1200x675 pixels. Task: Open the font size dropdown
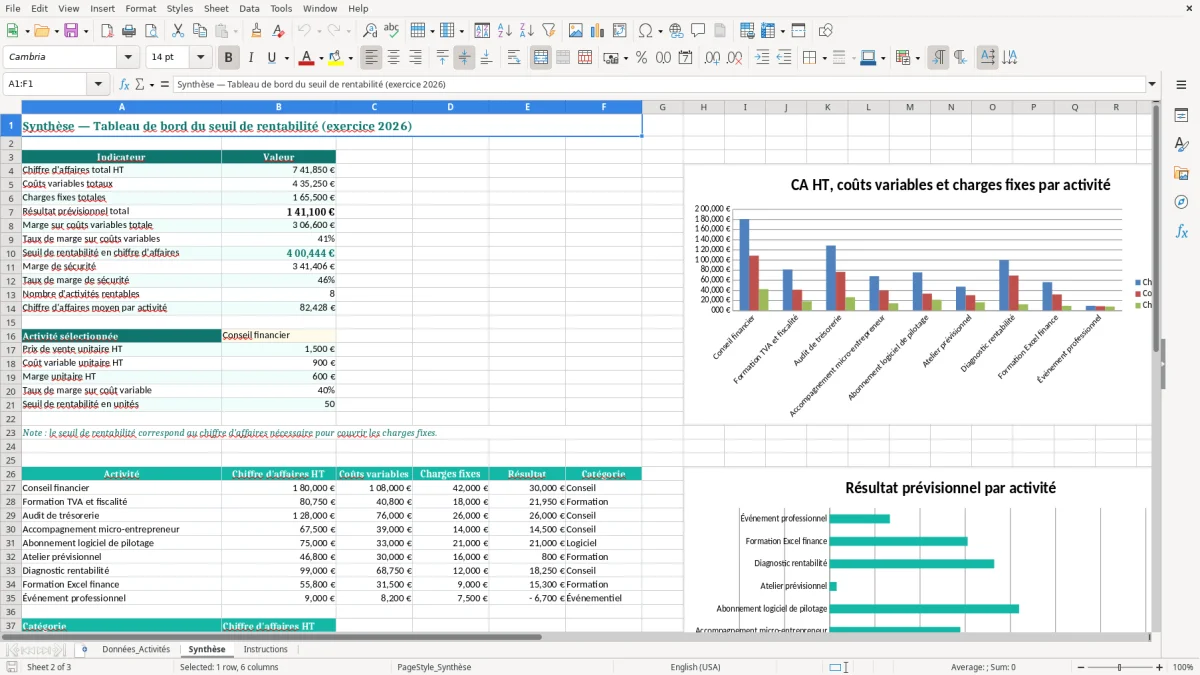[x=200, y=58]
